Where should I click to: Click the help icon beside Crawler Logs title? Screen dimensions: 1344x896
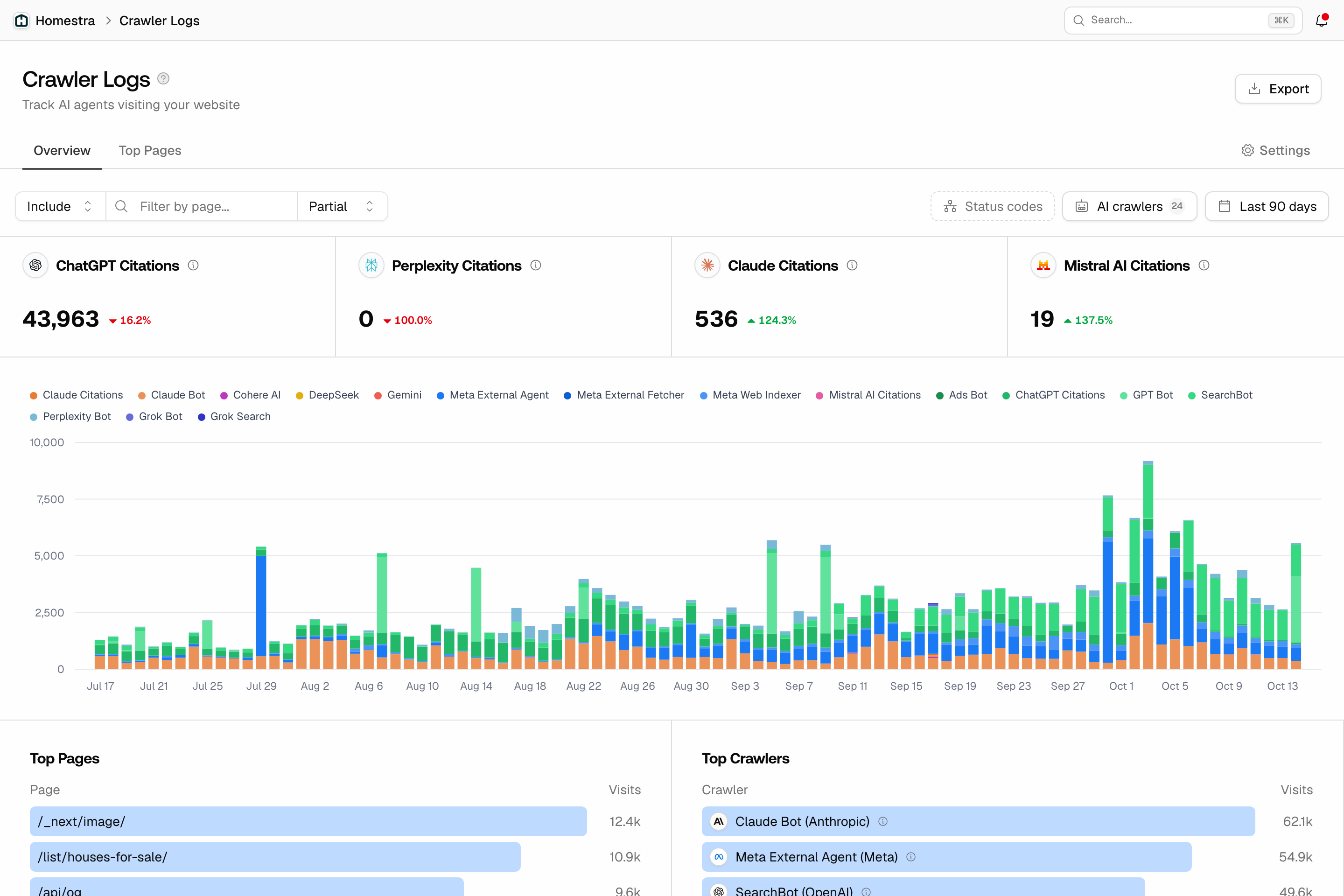tap(163, 78)
